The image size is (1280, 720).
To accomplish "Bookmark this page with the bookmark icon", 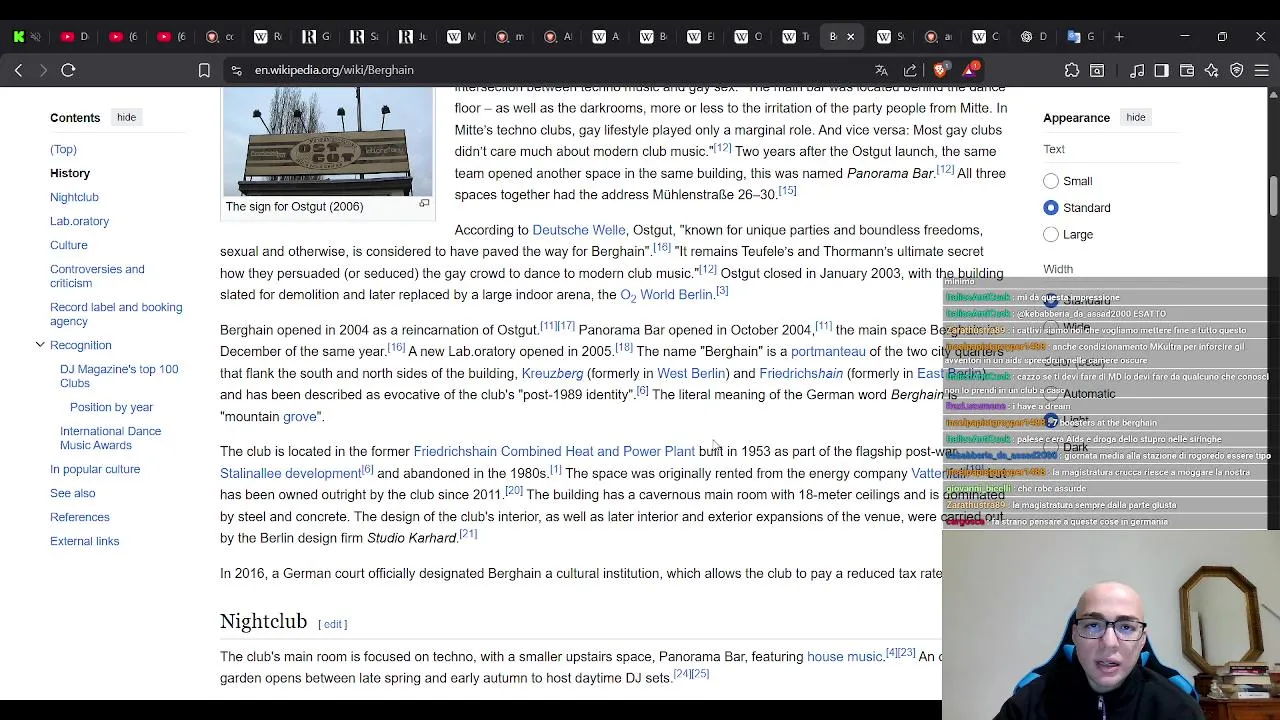I will (204, 70).
